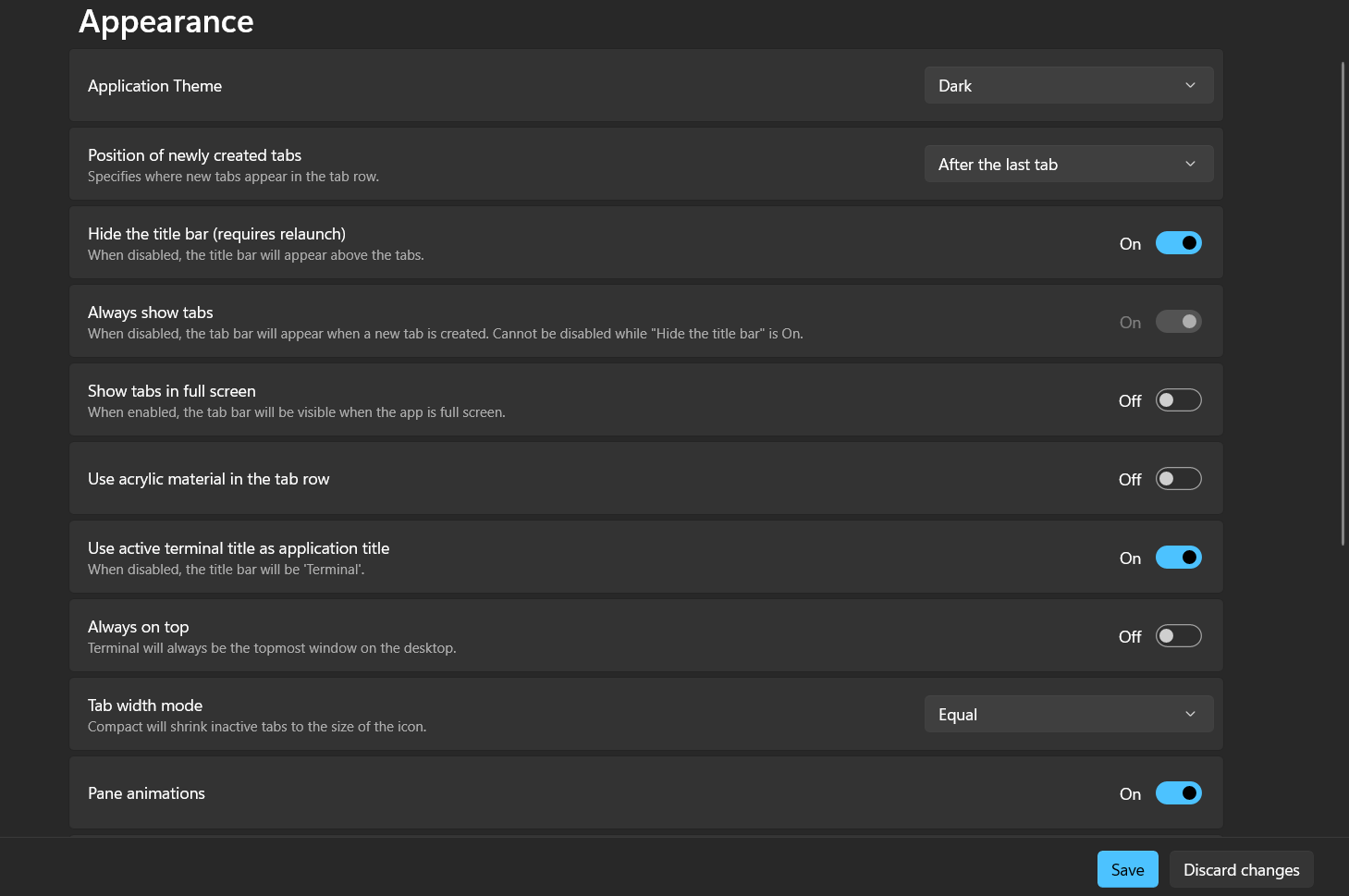Screen dimensions: 1349x896
Task: Click 'Specifies where new tabs appear' description
Action: click(233, 177)
